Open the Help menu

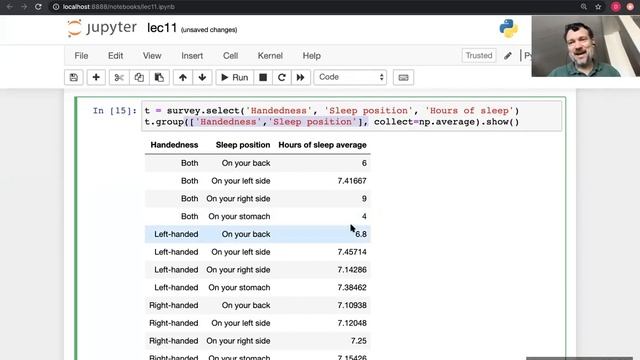[311, 56]
